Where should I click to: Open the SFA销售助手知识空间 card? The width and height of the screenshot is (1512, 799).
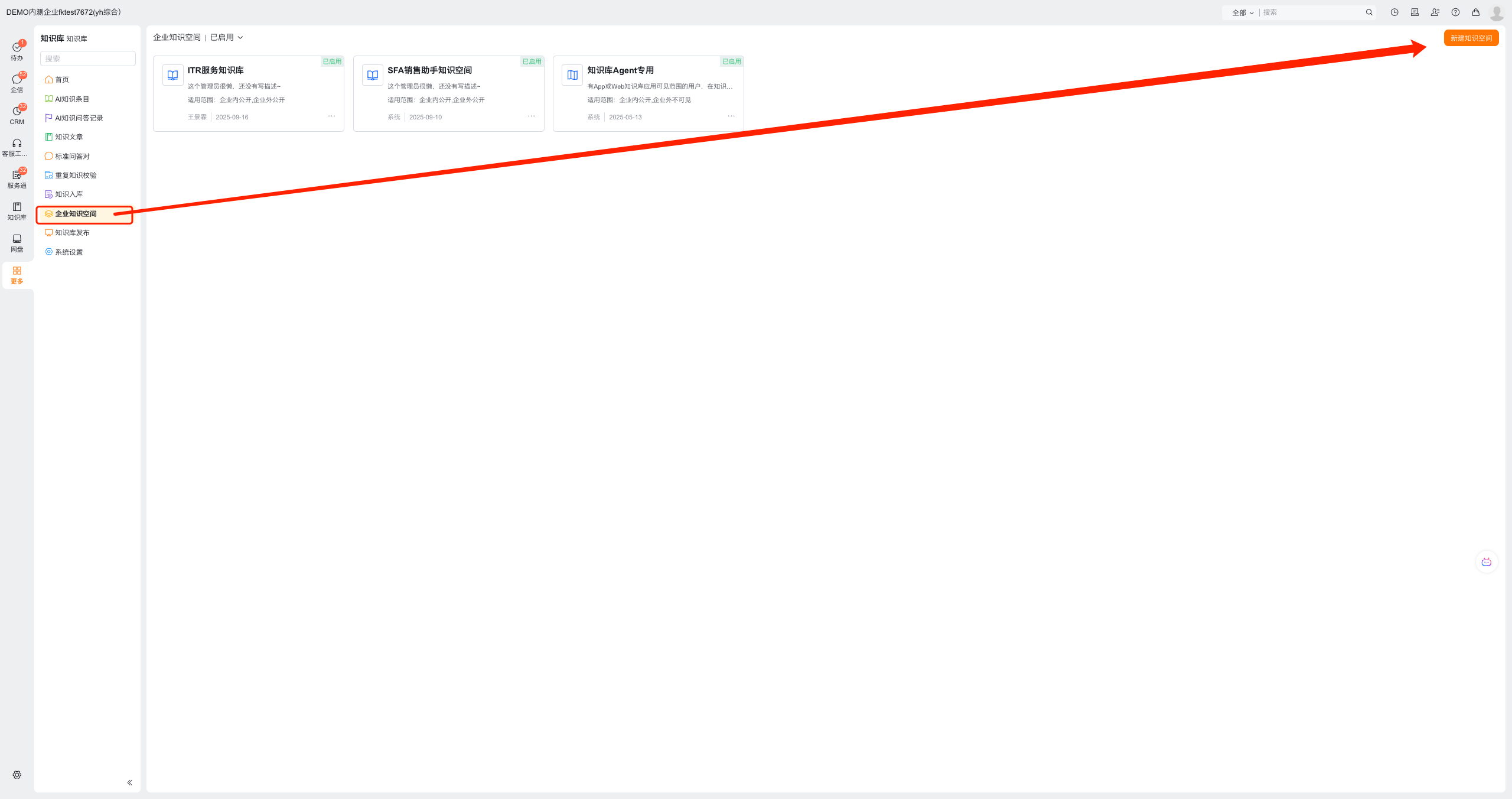click(x=429, y=70)
